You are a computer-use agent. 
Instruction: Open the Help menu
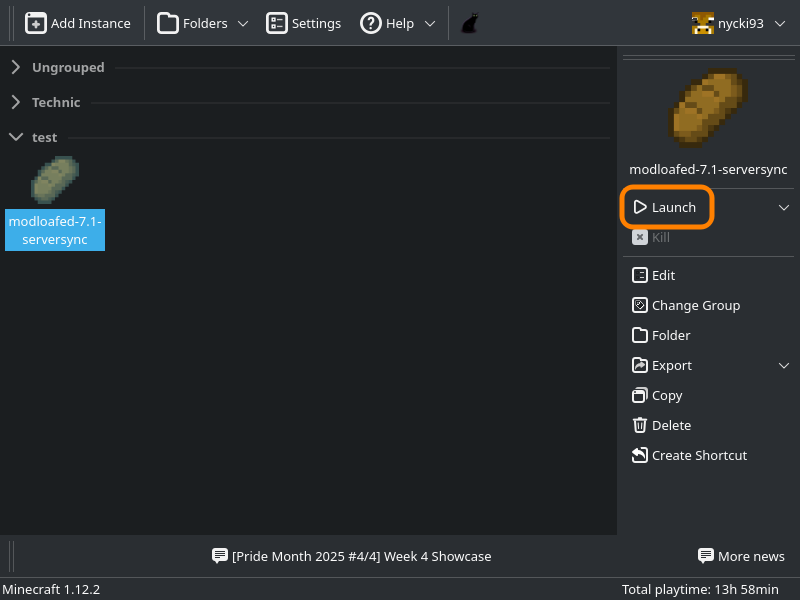[398, 23]
